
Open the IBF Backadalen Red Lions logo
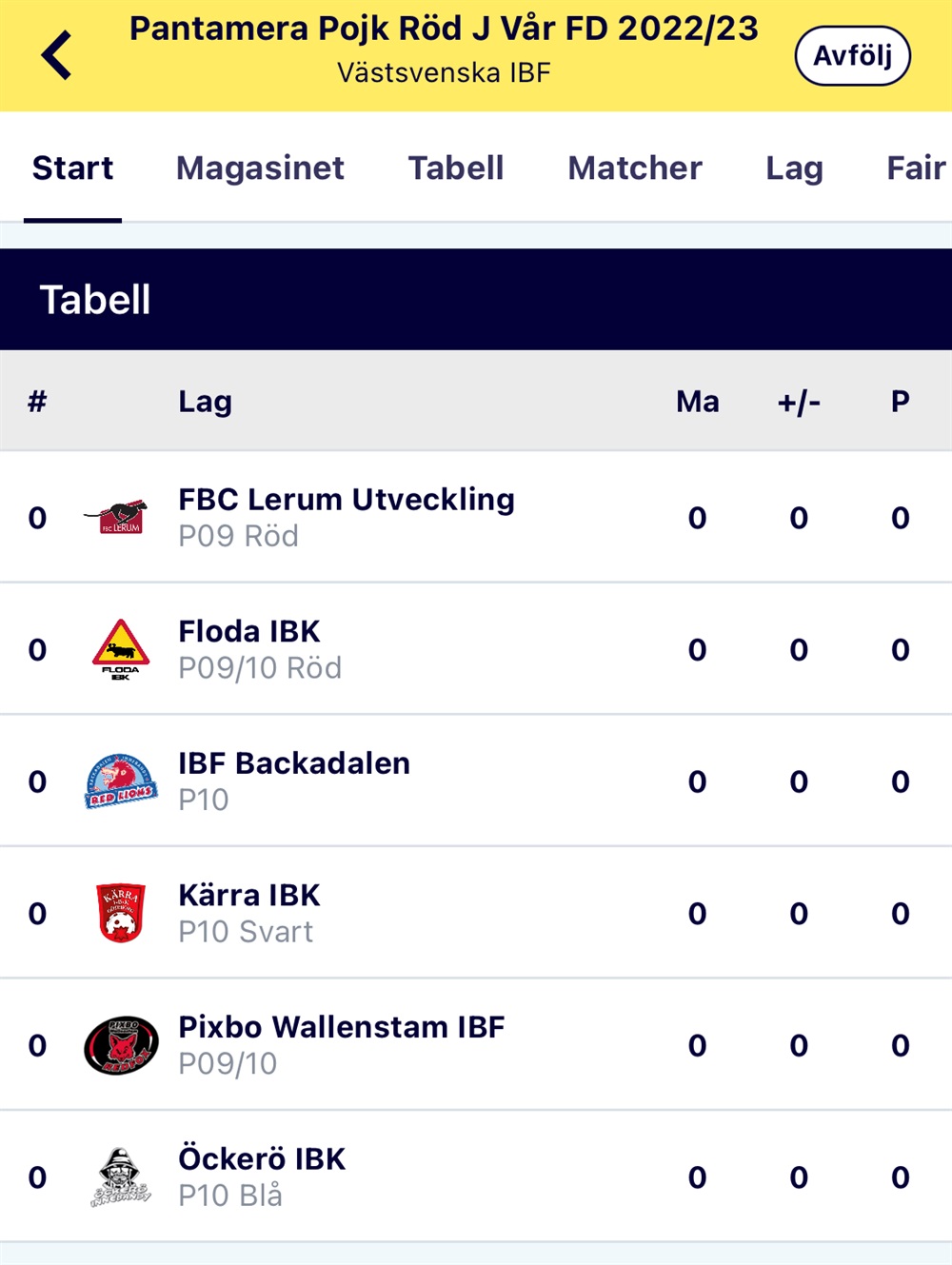[x=121, y=781]
